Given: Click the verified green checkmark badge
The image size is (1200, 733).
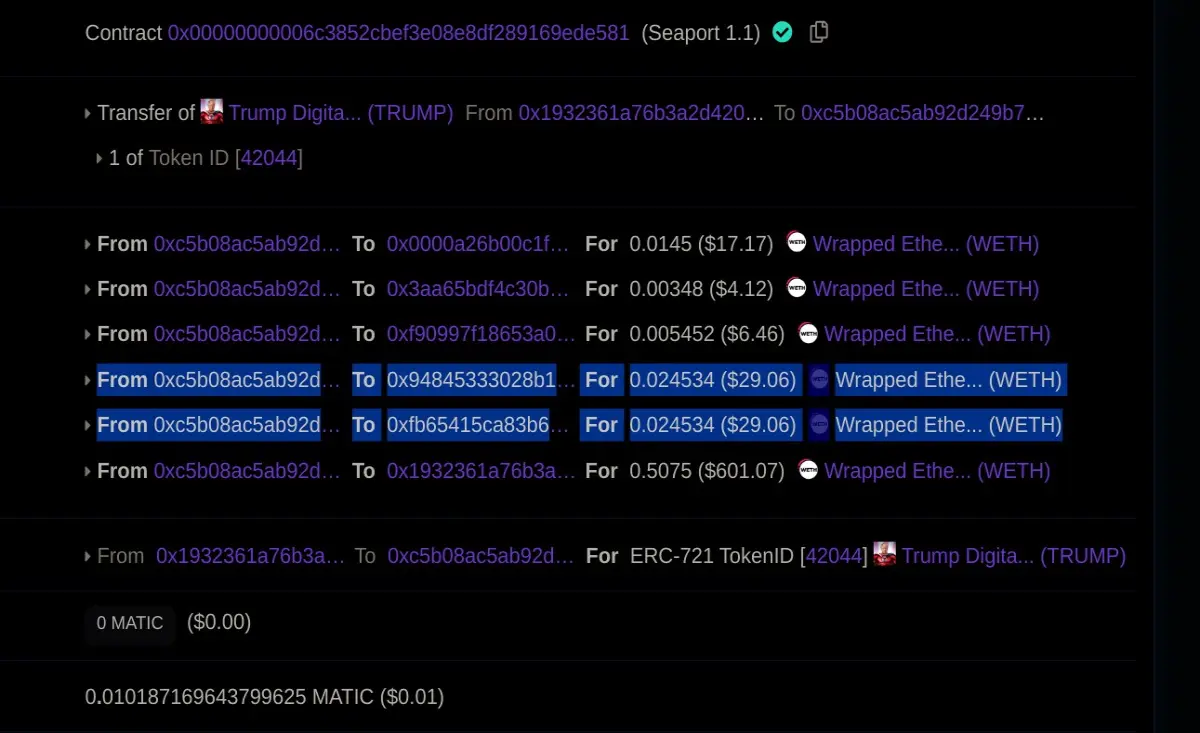Looking at the screenshot, I should pos(783,32).
